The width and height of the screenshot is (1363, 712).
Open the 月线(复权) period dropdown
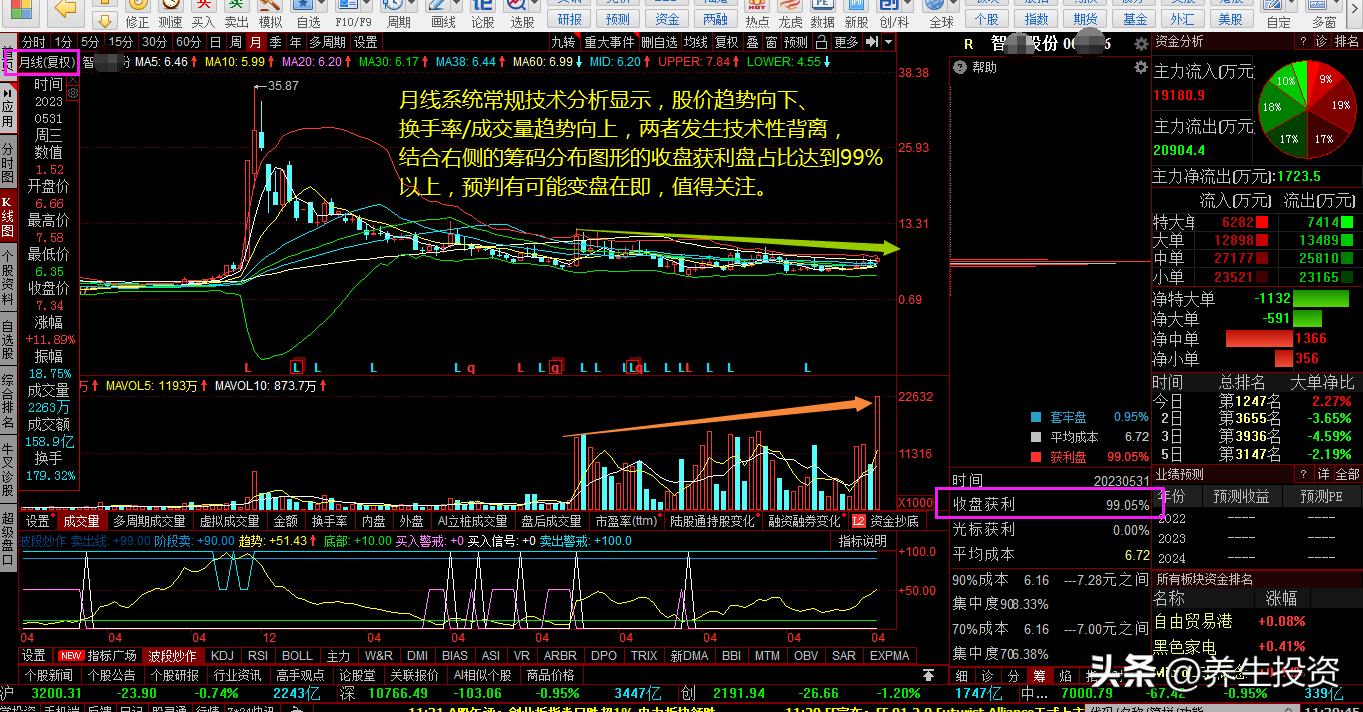[42, 62]
